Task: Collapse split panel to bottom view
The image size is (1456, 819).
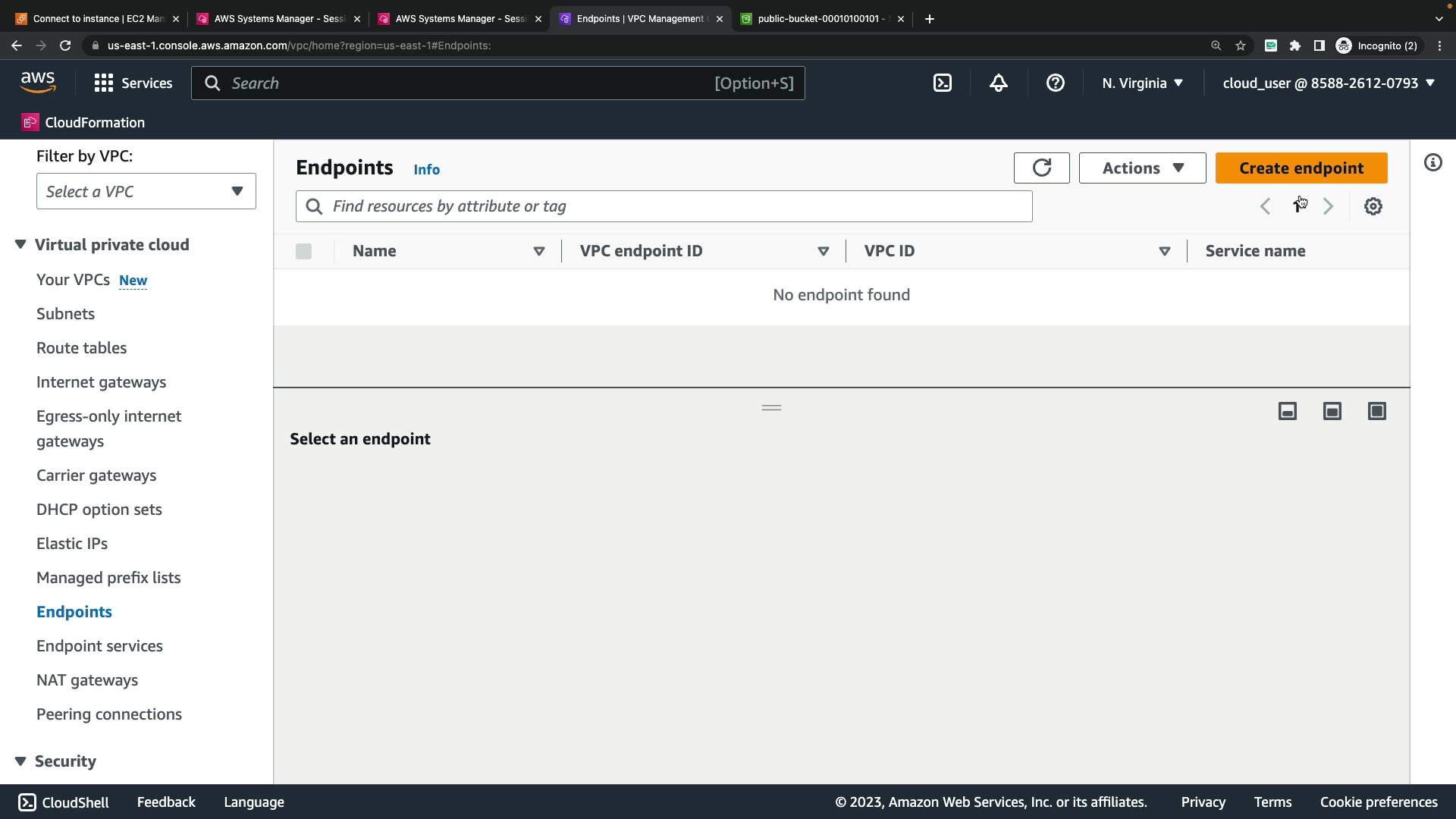Action: [1287, 411]
